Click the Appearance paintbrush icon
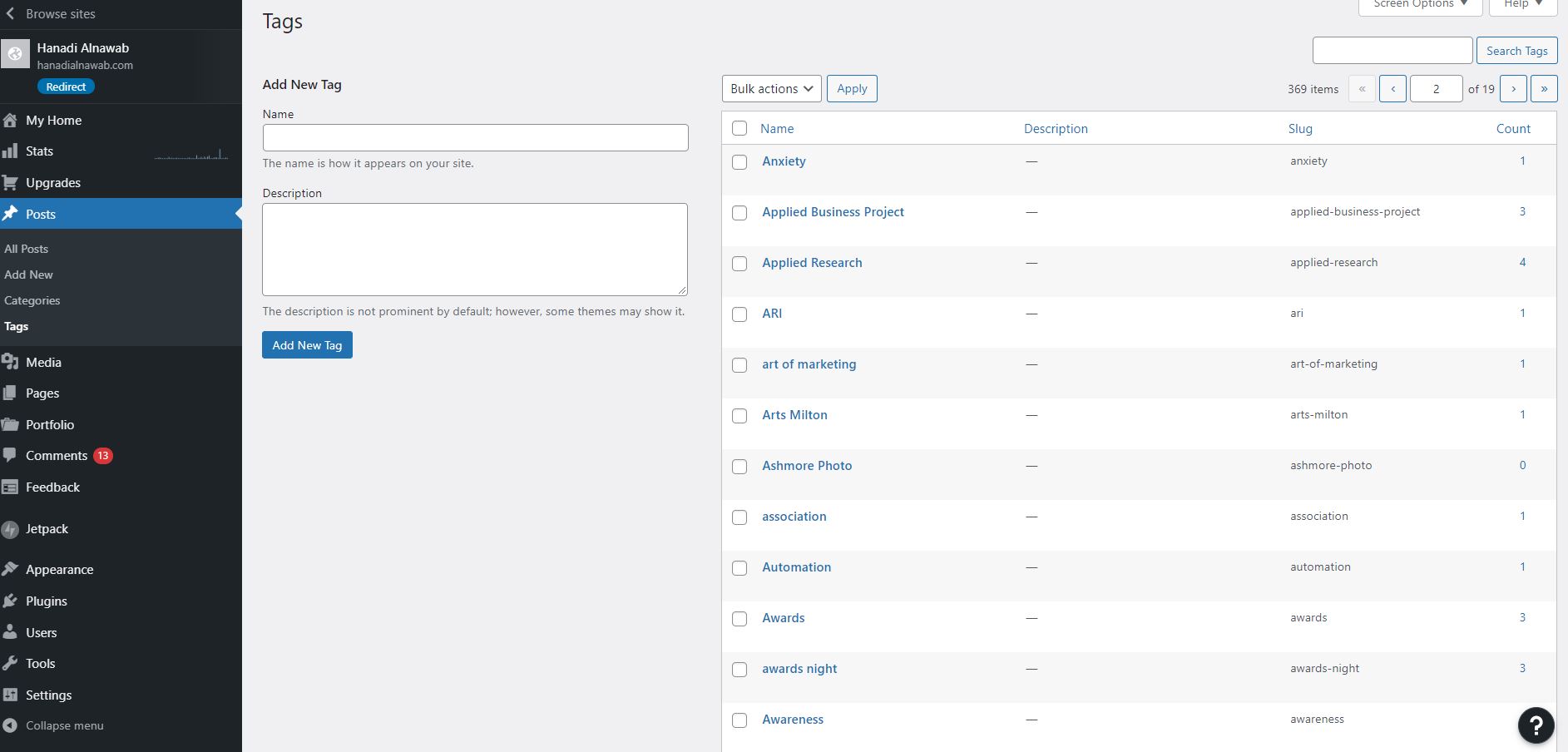Screen dimensions: 1568x752 [x=10, y=570]
